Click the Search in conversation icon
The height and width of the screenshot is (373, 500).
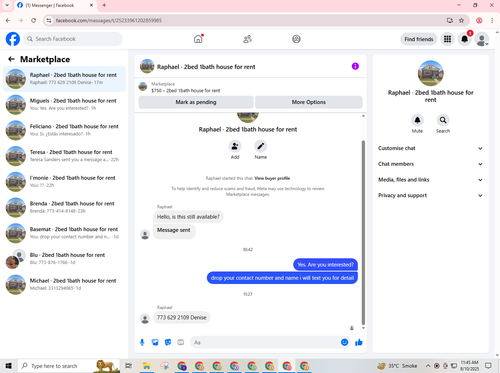coord(443,120)
